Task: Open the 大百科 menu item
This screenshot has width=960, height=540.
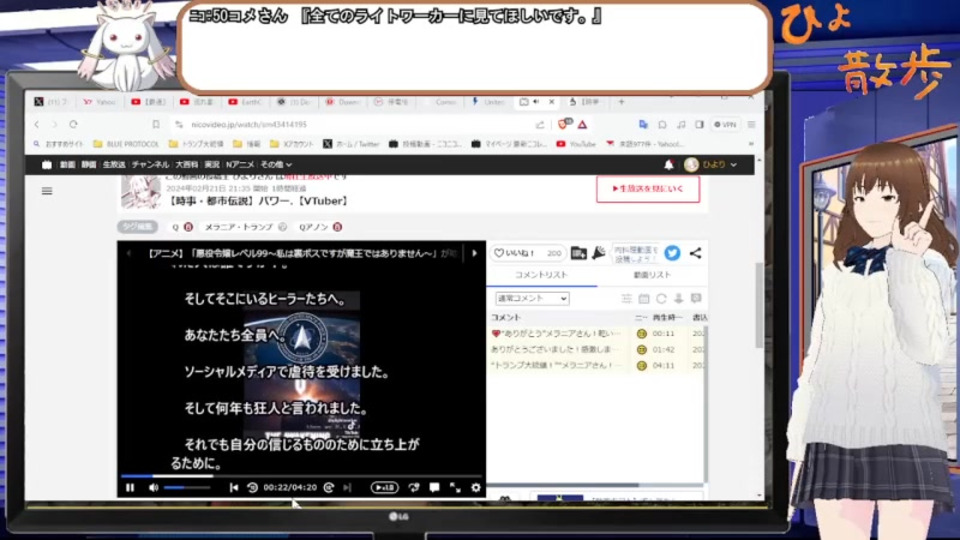Action: click(x=187, y=165)
